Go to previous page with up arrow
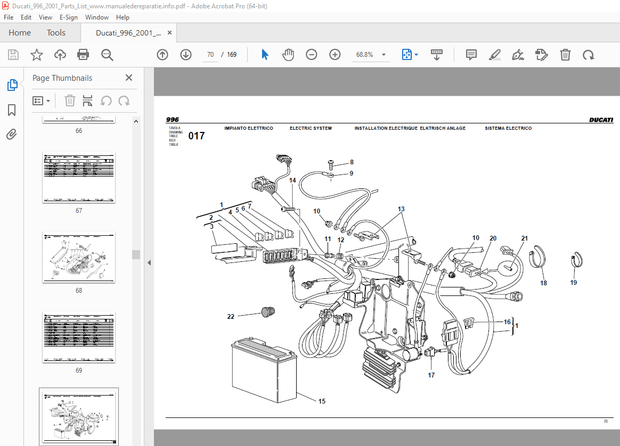This screenshot has width=620, height=446. point(163,55)
